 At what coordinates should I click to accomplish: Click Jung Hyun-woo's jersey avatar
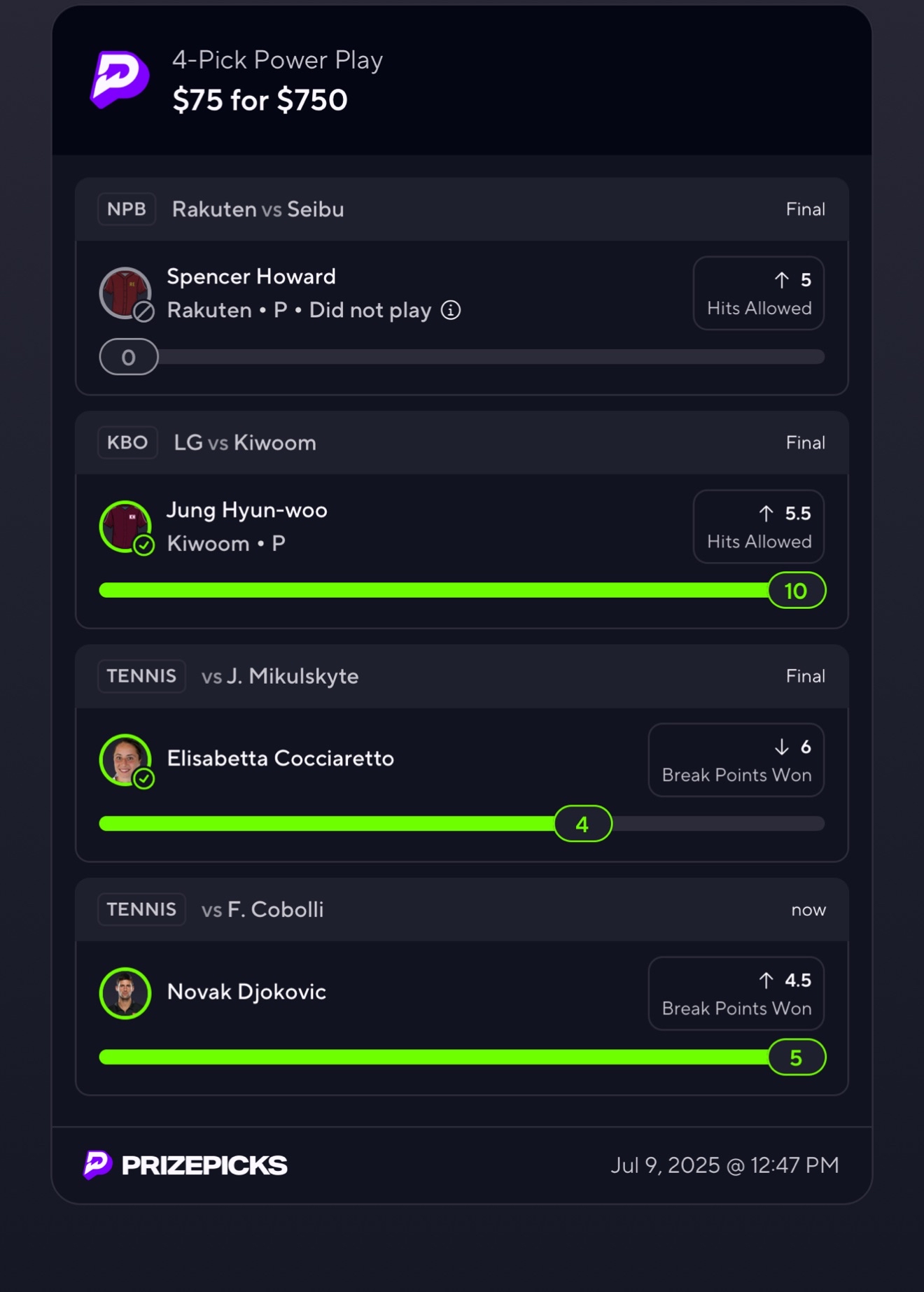coord(125,527)
